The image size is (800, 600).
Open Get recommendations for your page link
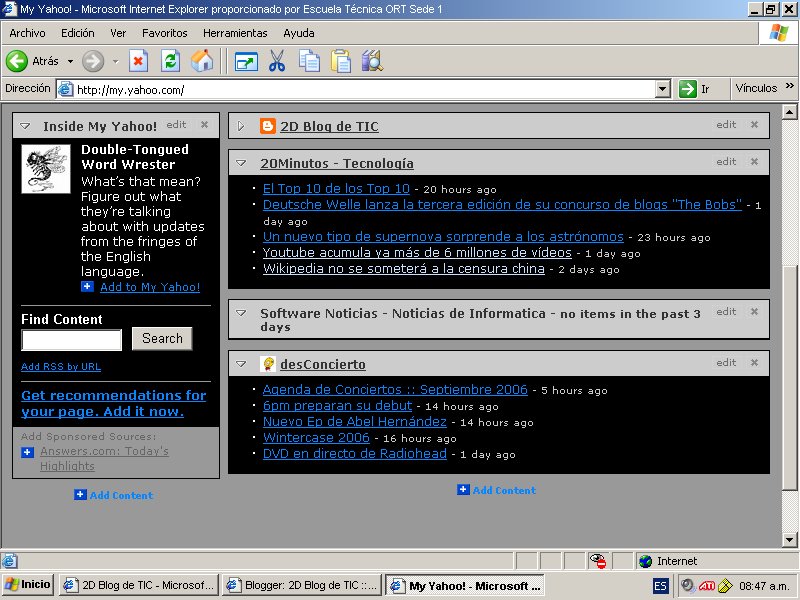113,403
